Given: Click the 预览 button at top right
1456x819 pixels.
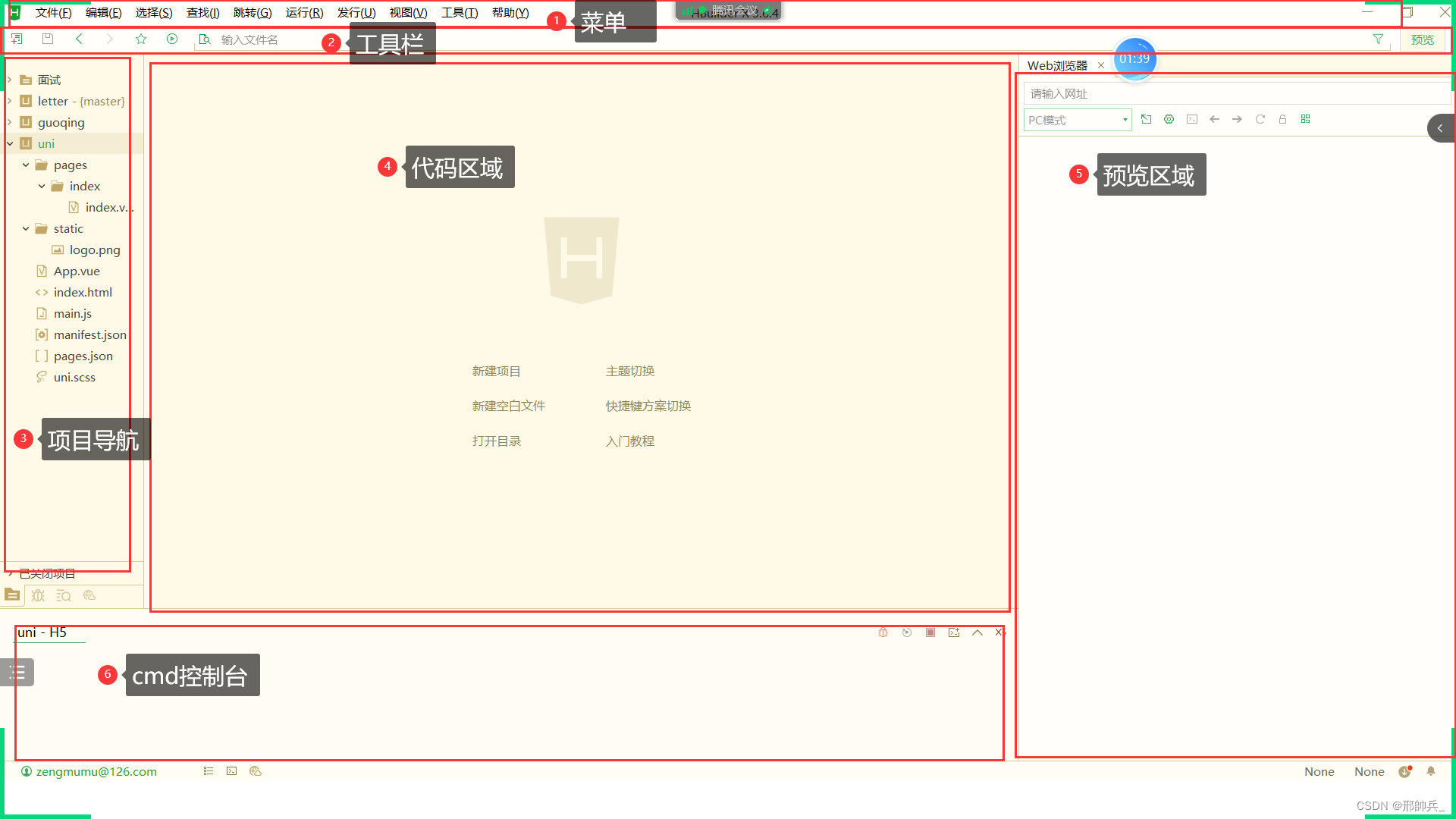Looking at the screenshot, I should point(1423,39).
